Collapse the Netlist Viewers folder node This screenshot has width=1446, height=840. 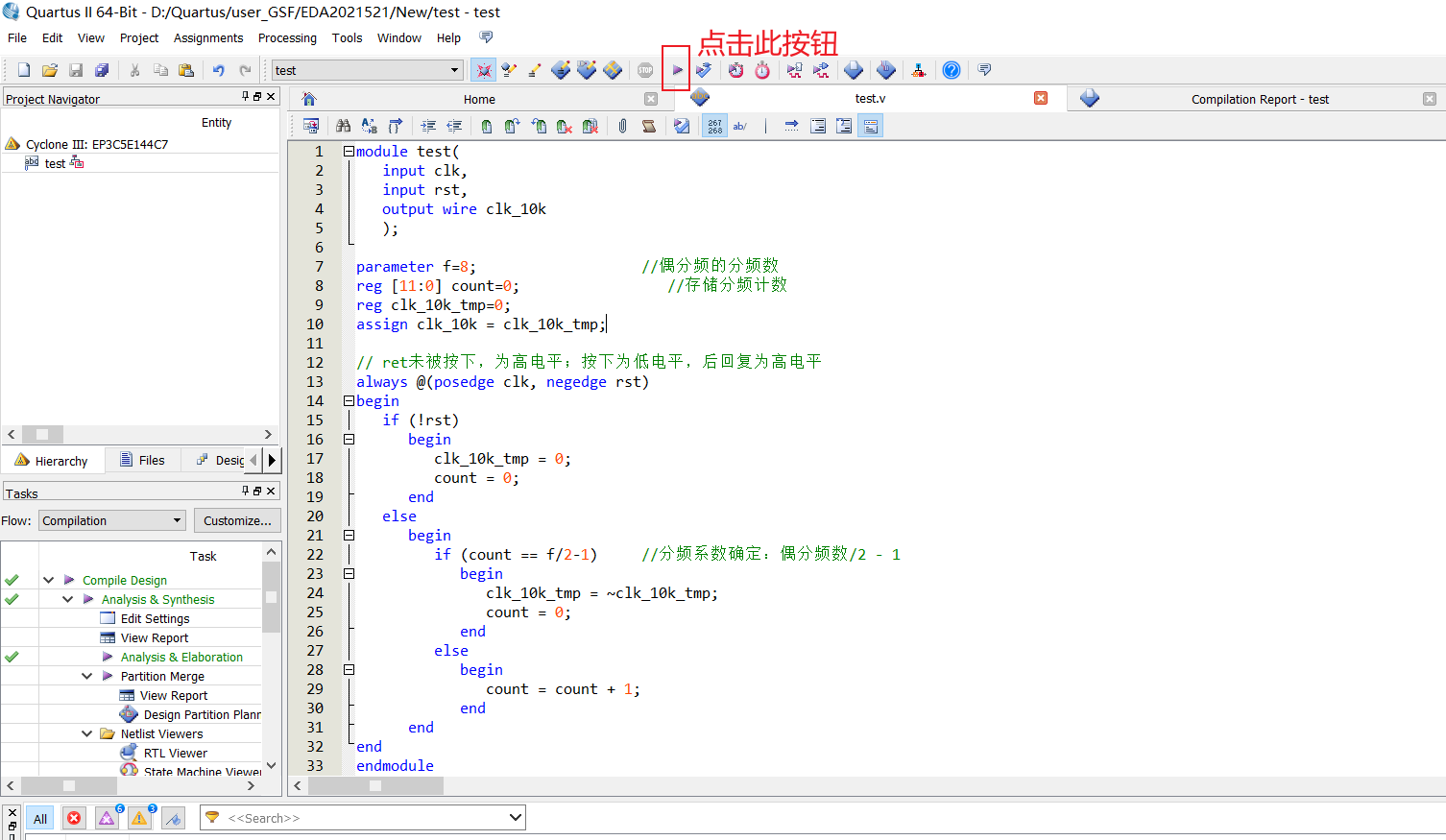(x=86, y=733)
